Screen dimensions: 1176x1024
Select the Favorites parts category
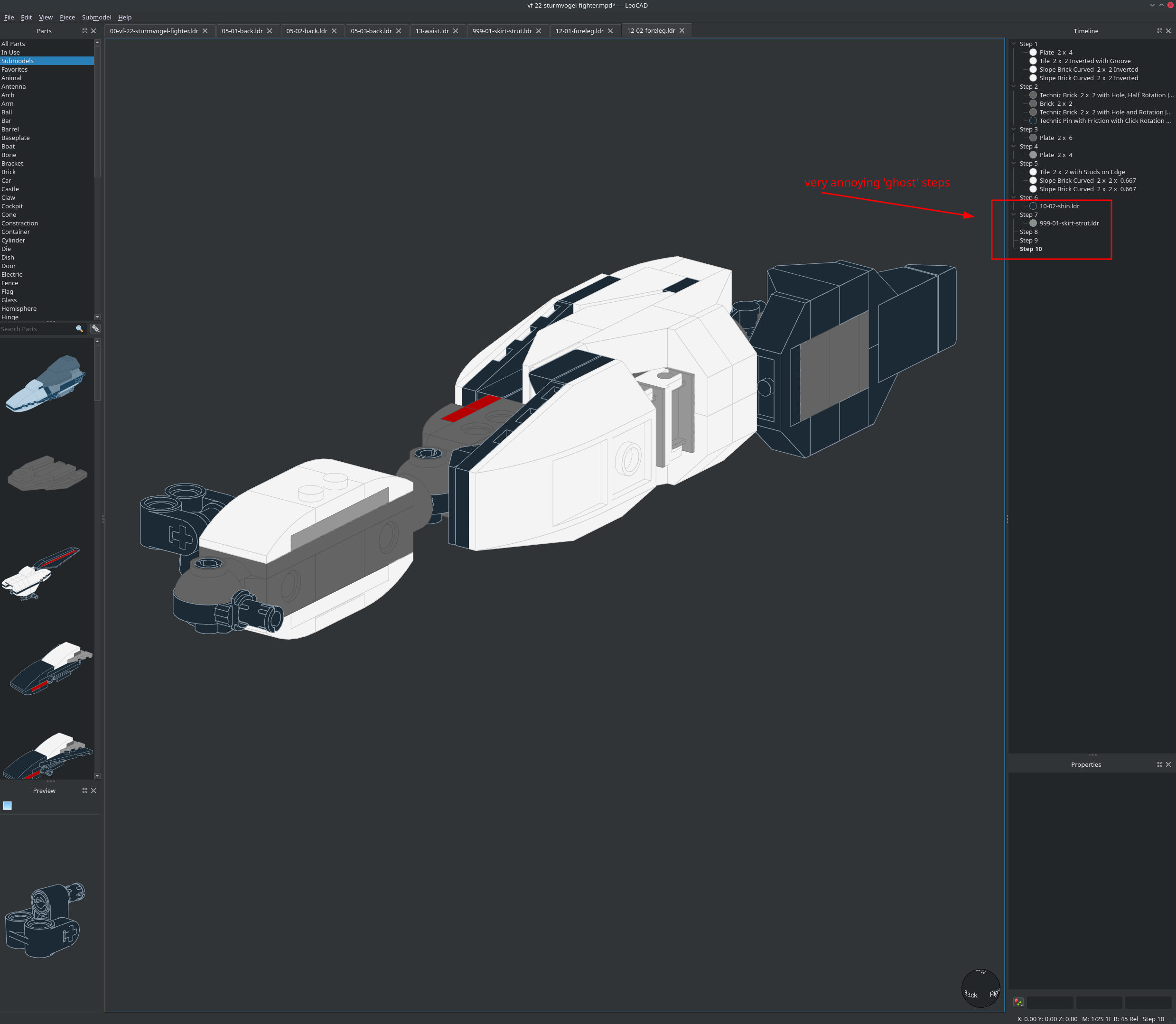pos(14,69)
